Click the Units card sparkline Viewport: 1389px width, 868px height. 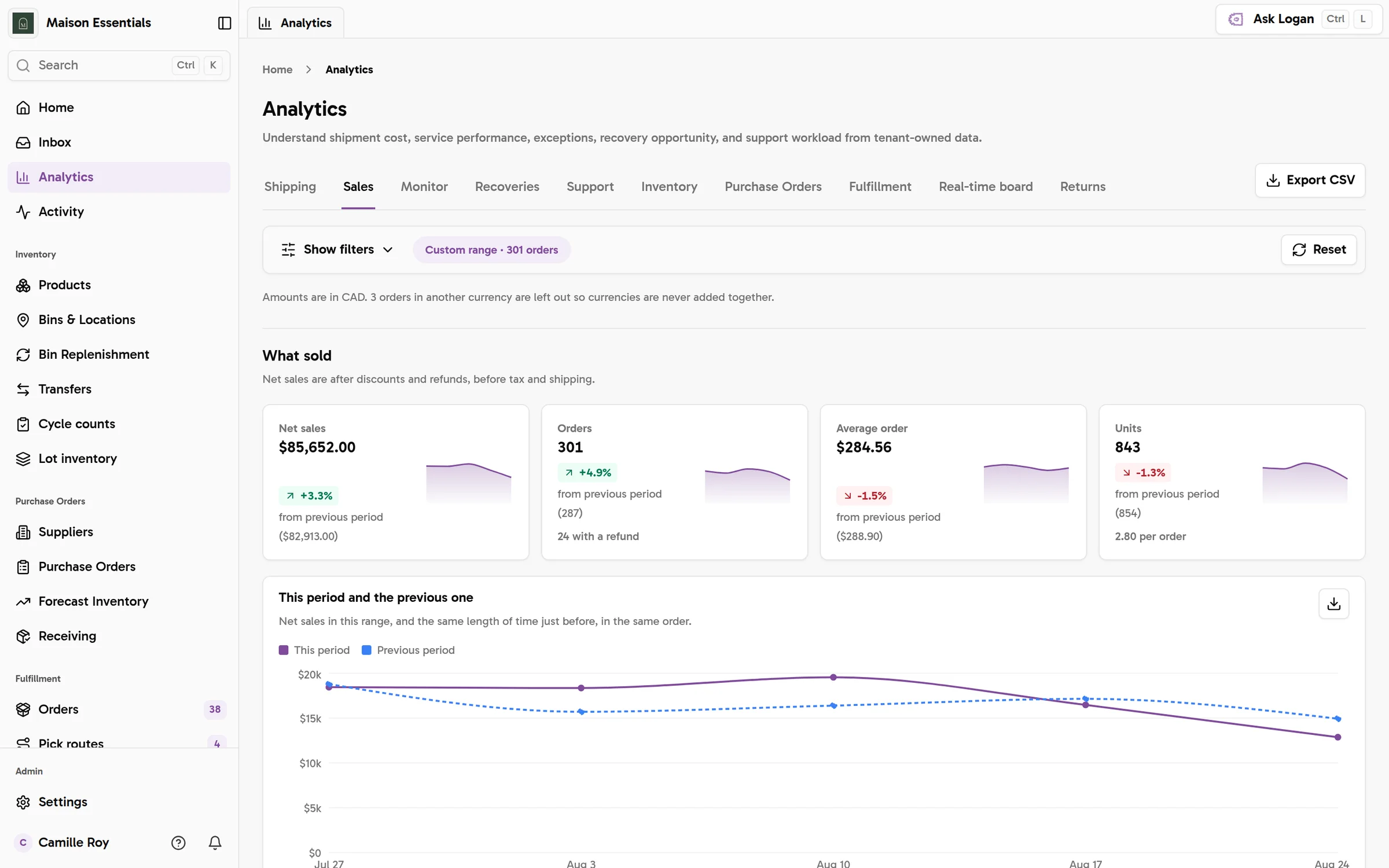pyautogui.click(x=1305, y=483)
